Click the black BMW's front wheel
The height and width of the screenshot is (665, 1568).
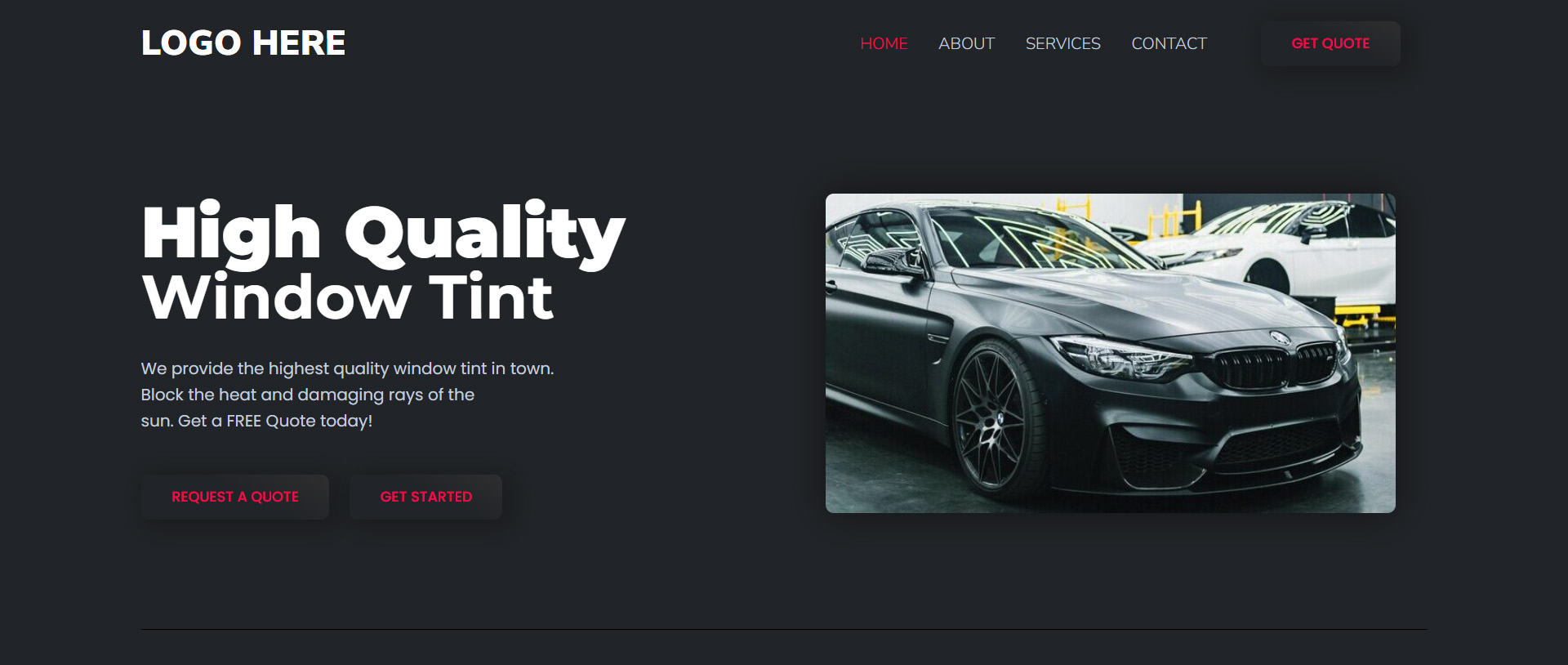(998, 417)
